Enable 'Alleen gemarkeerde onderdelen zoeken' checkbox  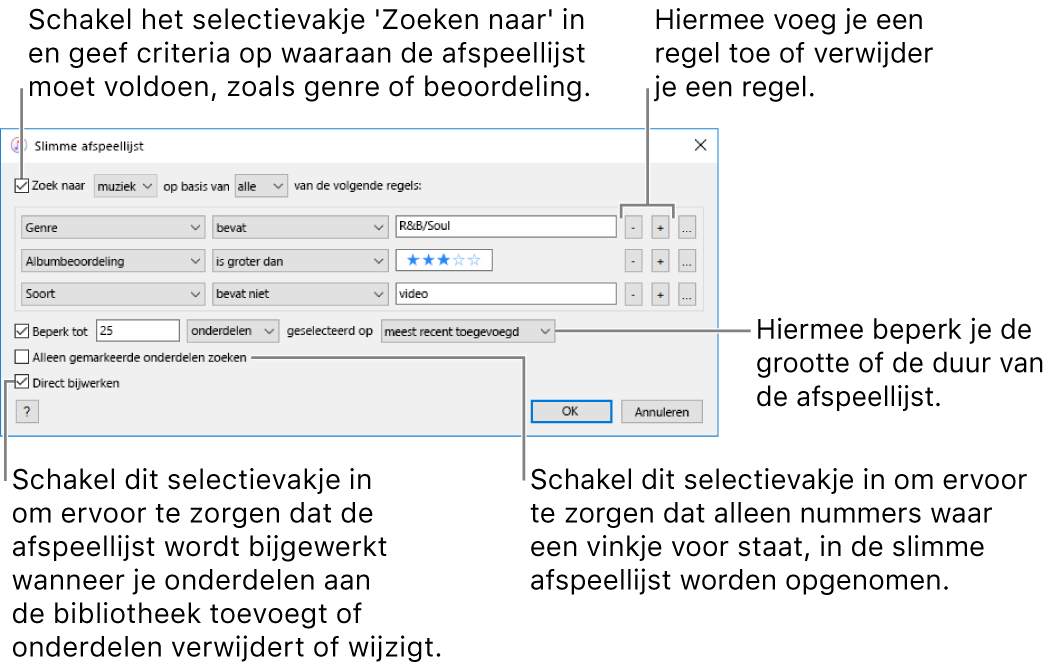click(x=21, y=357)
